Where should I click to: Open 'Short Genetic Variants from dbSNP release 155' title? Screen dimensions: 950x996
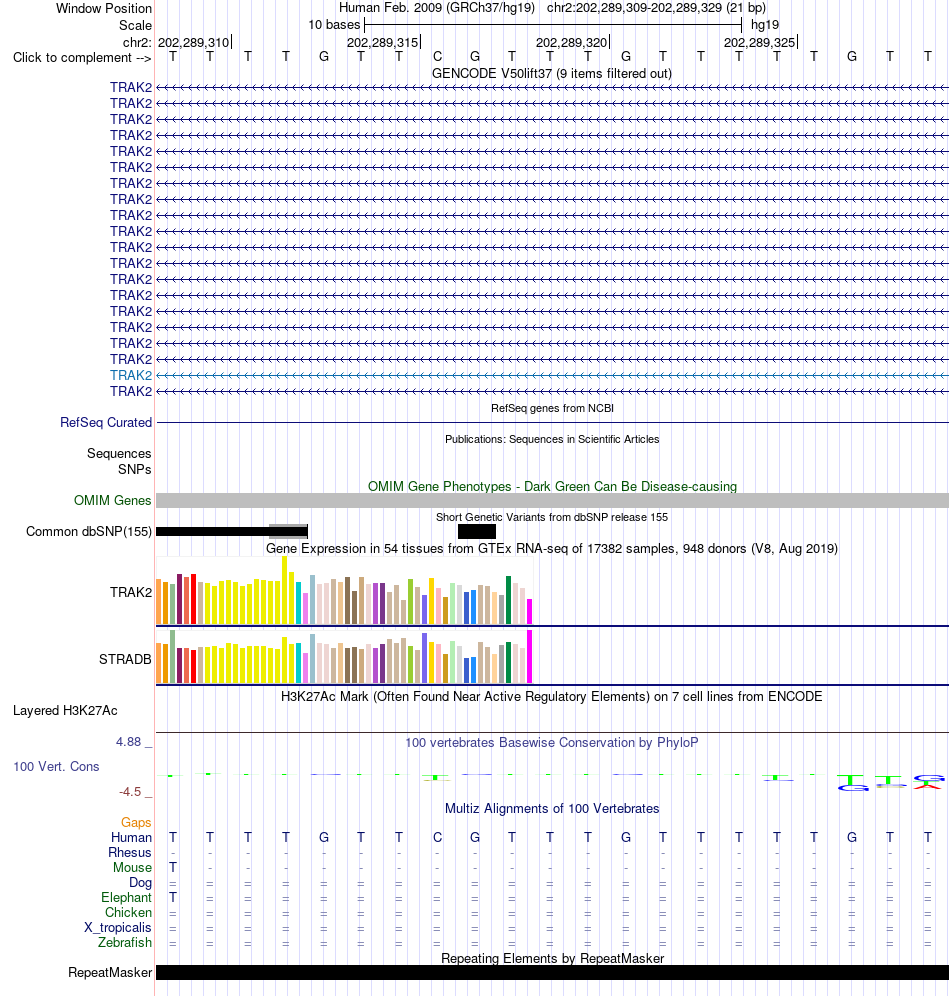[x=552, y=517]
